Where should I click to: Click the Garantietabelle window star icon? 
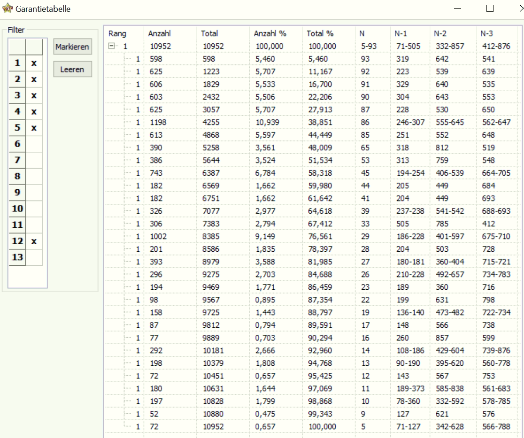coord(7,8)
